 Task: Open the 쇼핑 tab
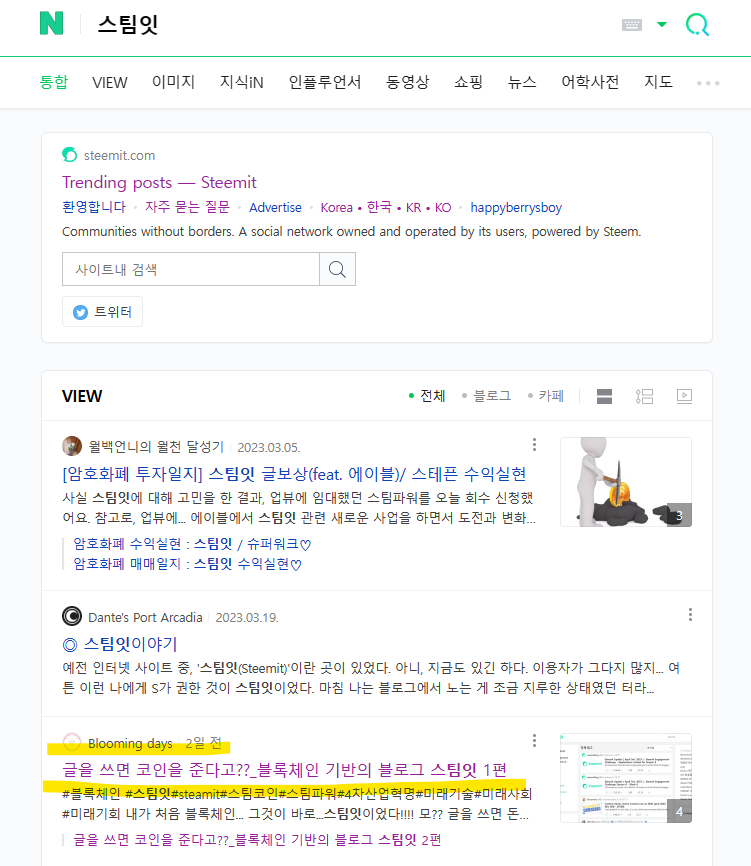point(468,82)
